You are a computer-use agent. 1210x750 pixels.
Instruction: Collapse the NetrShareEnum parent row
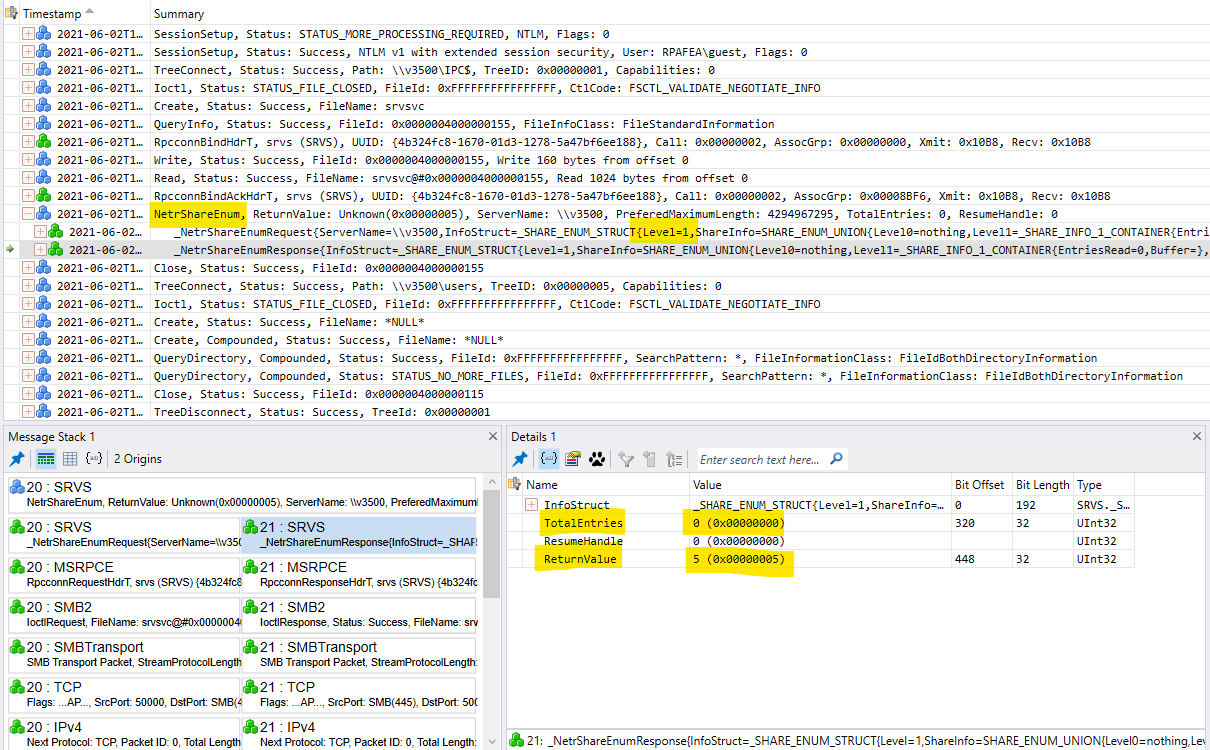[28, 213]
